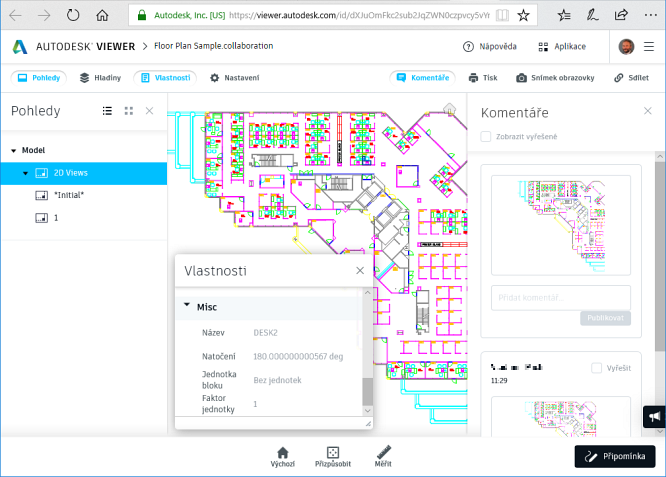The image size is (666, 477).
Task: Click the Publikovat button
Action: point(605,318)
